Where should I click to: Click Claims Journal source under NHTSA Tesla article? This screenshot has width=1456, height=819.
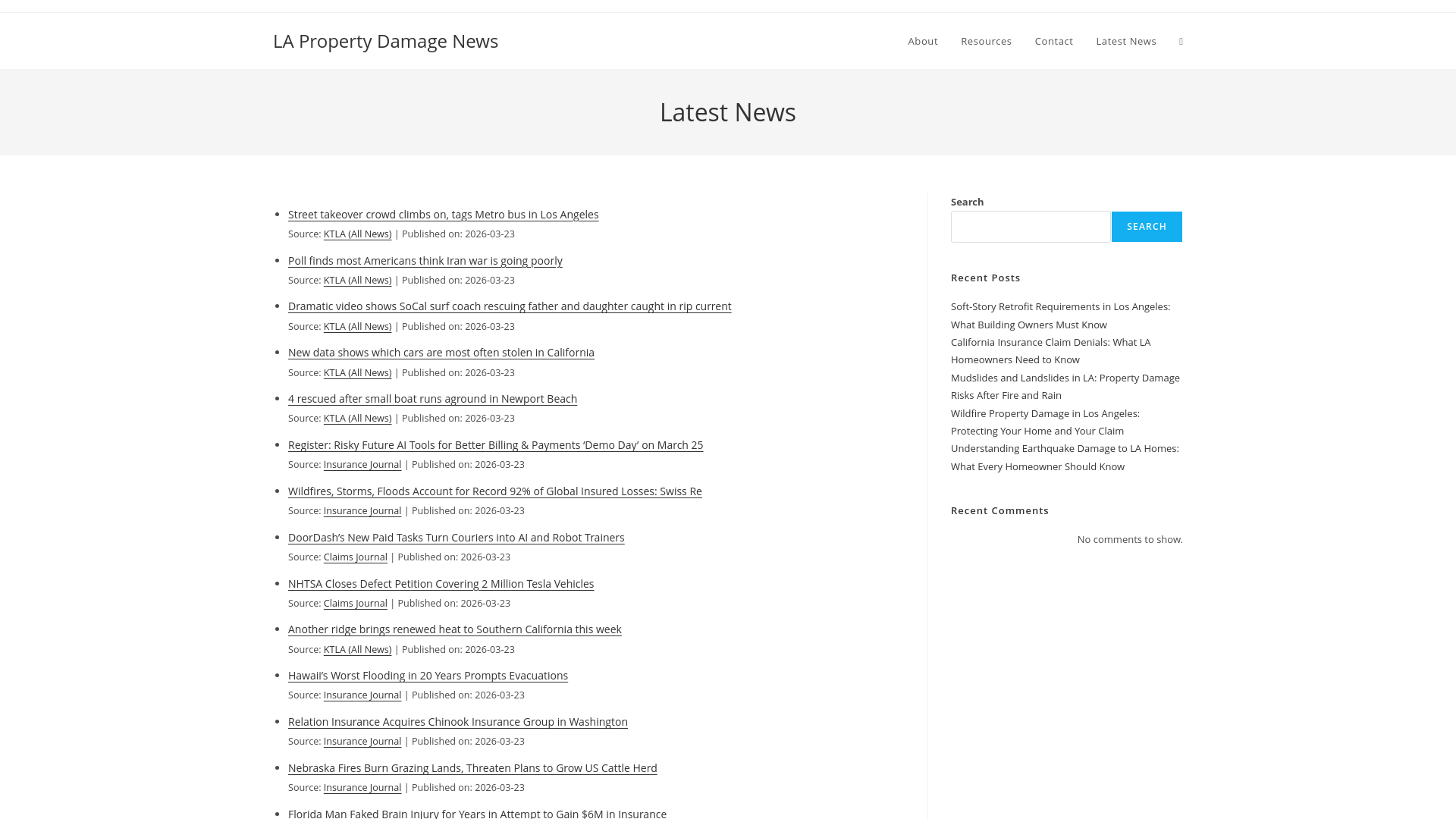coord(355,604)
